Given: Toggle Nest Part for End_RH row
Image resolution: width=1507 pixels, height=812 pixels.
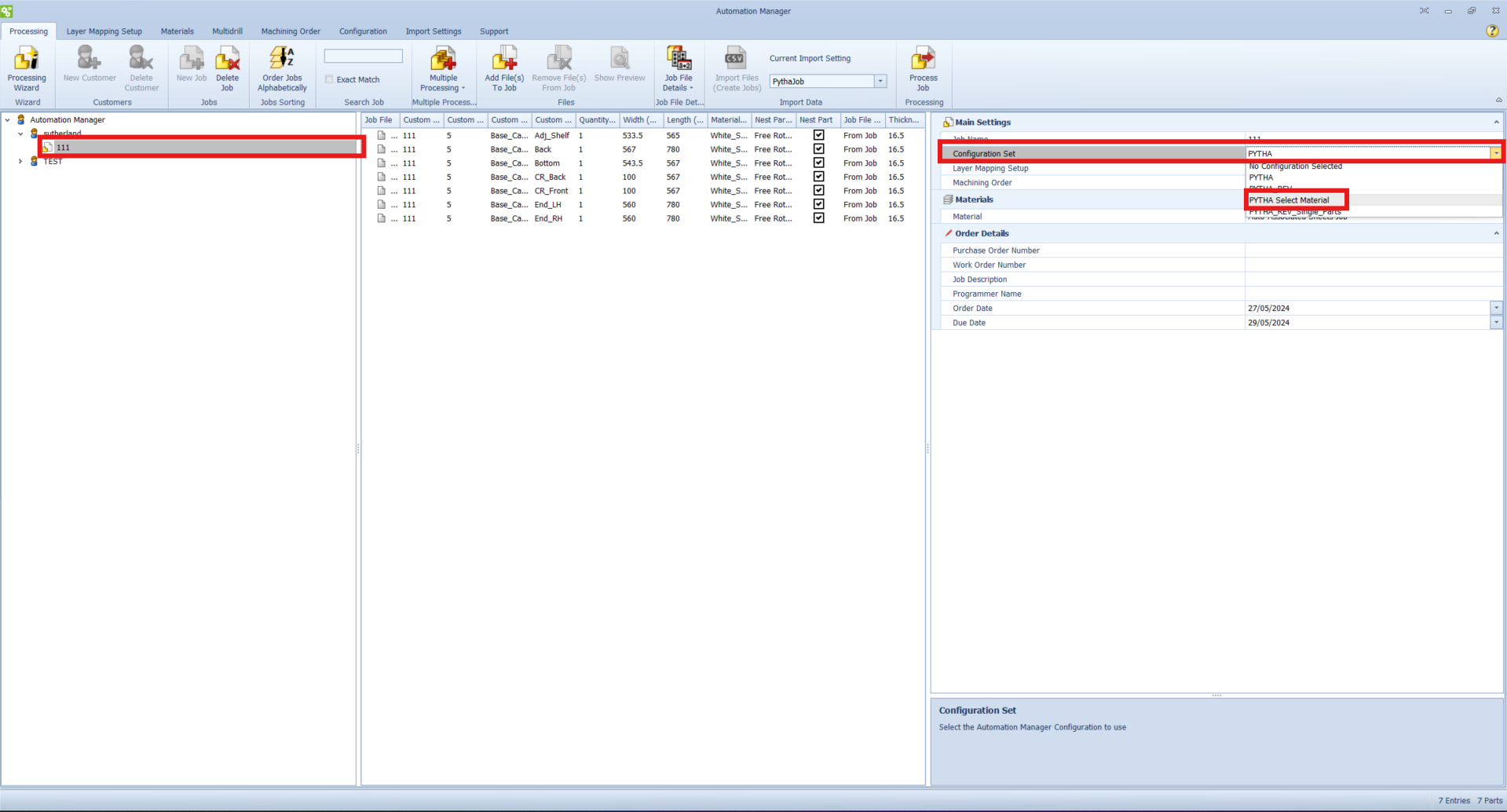Looking at the screenshot, I should 818,218.
